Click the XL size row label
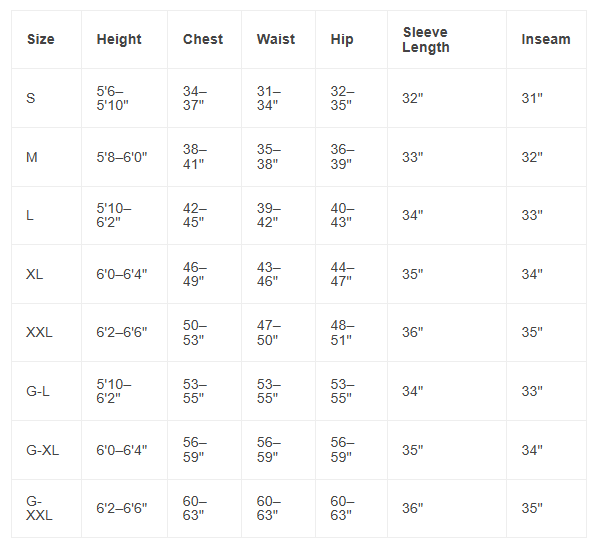 (34, 274)
